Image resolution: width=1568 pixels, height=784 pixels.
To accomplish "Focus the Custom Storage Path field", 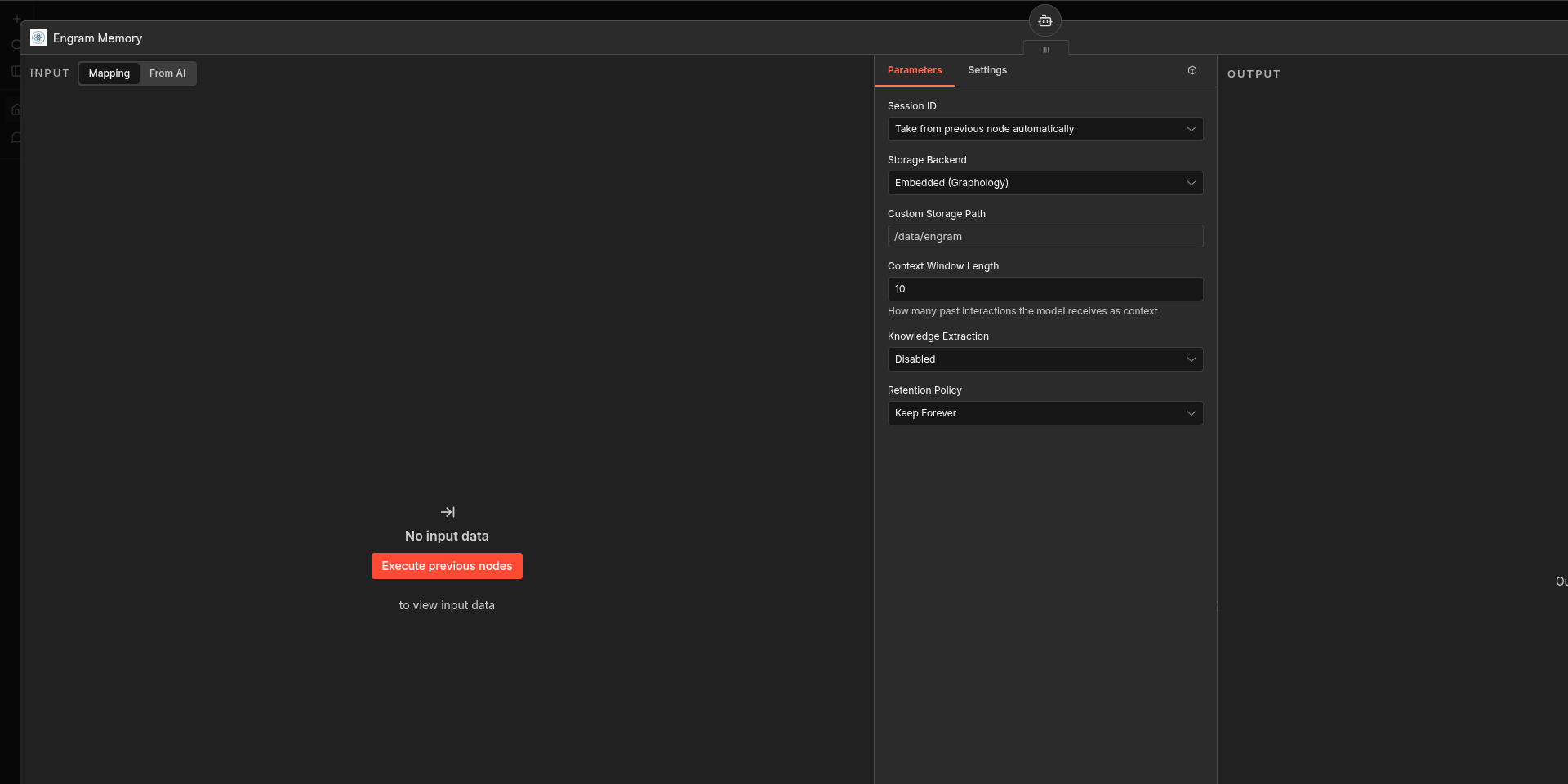I will point(1045,236).
